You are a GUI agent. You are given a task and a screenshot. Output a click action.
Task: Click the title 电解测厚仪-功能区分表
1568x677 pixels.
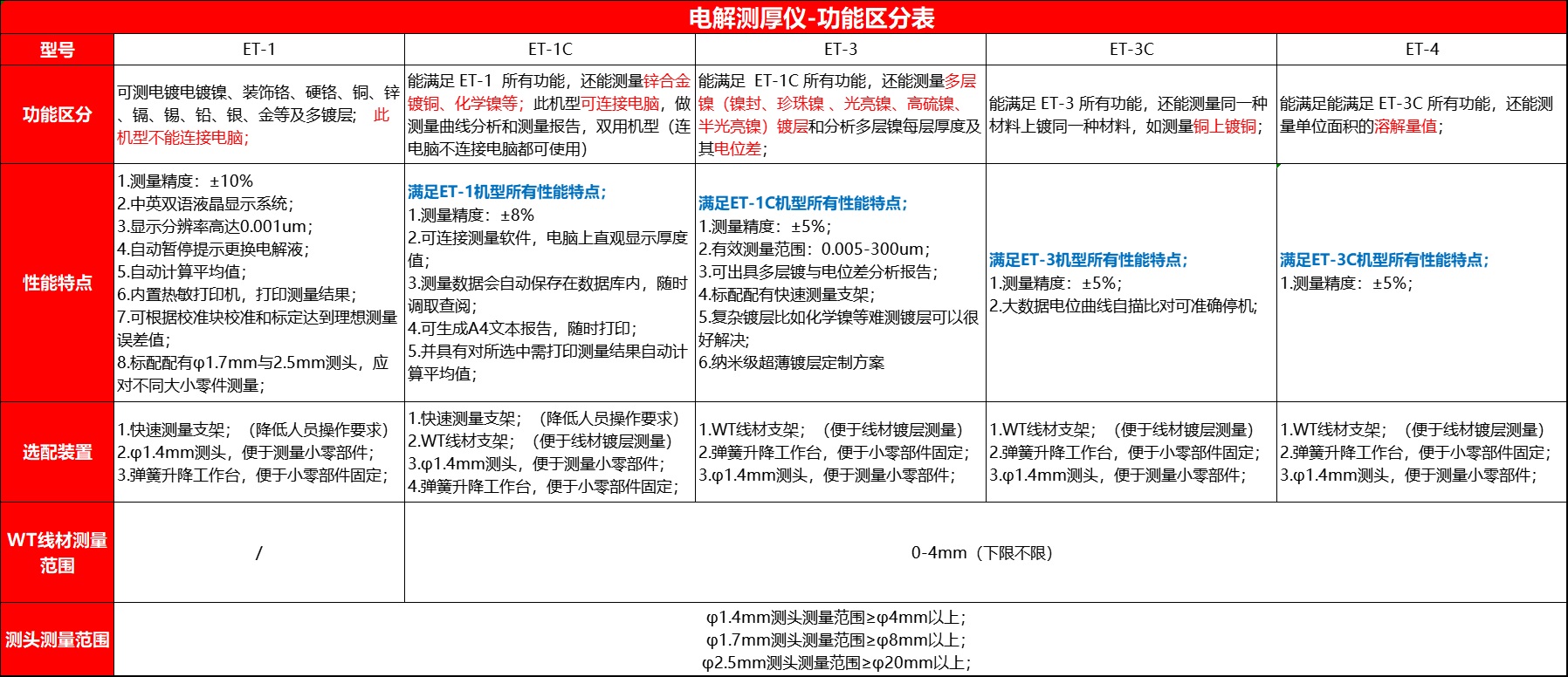tap(811, 17)
